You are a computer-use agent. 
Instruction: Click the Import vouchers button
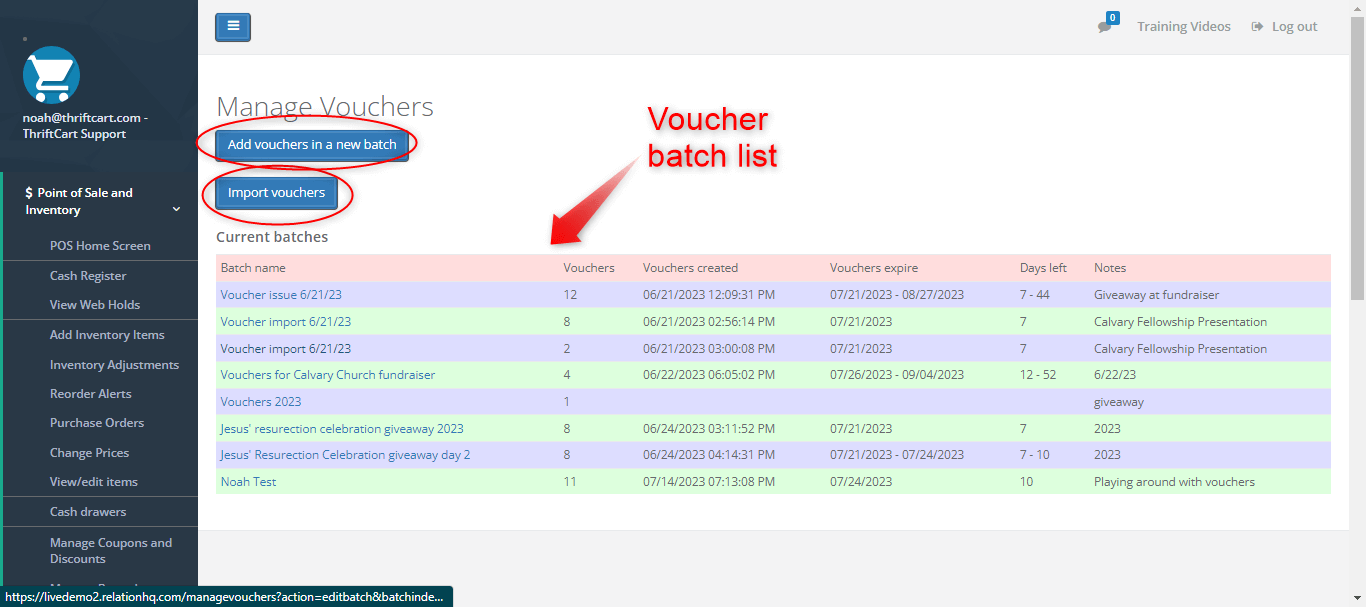coord(277,193)
